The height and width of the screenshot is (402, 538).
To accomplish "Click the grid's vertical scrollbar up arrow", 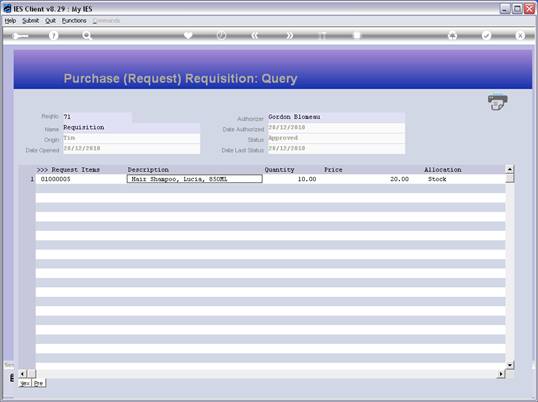I will coord(510,169).
